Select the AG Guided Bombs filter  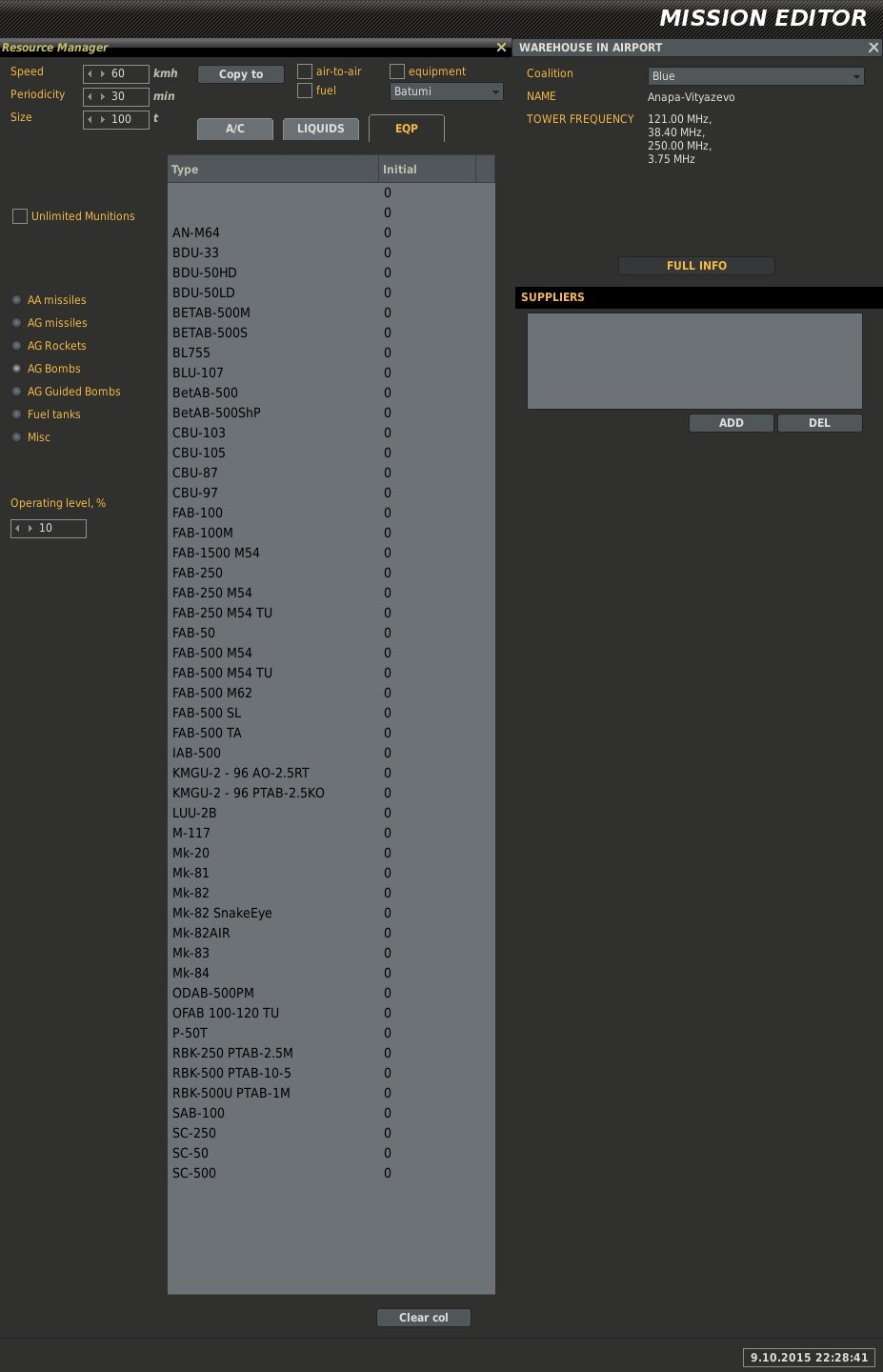click(x=17, y=392)
